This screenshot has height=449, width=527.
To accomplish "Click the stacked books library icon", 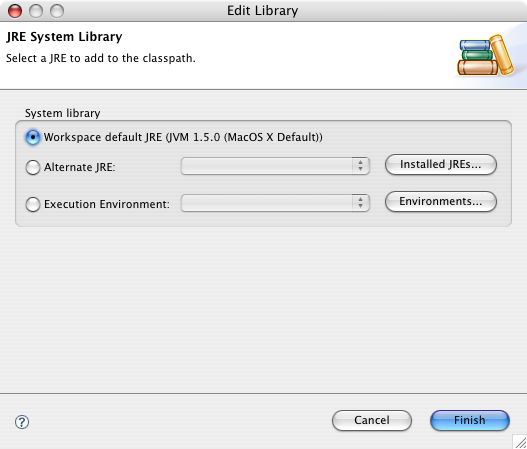I will coord(486,55).
